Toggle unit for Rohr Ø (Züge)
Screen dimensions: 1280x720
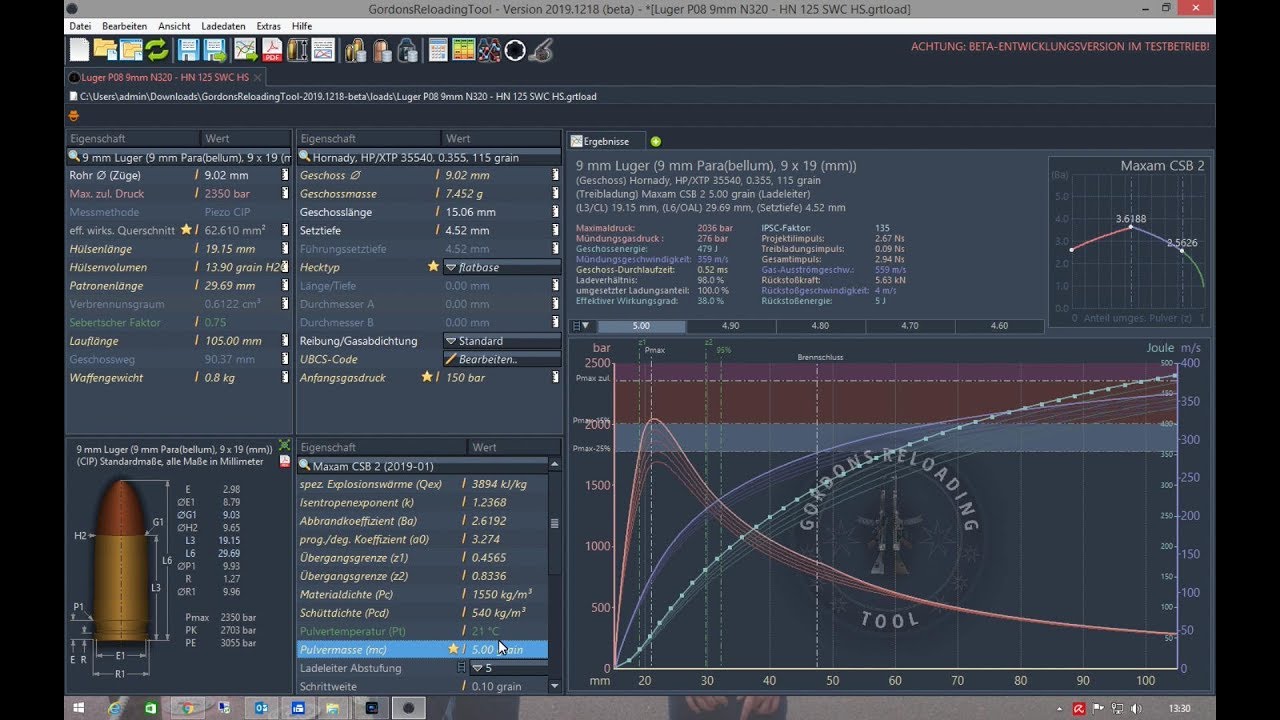[285, 175]
